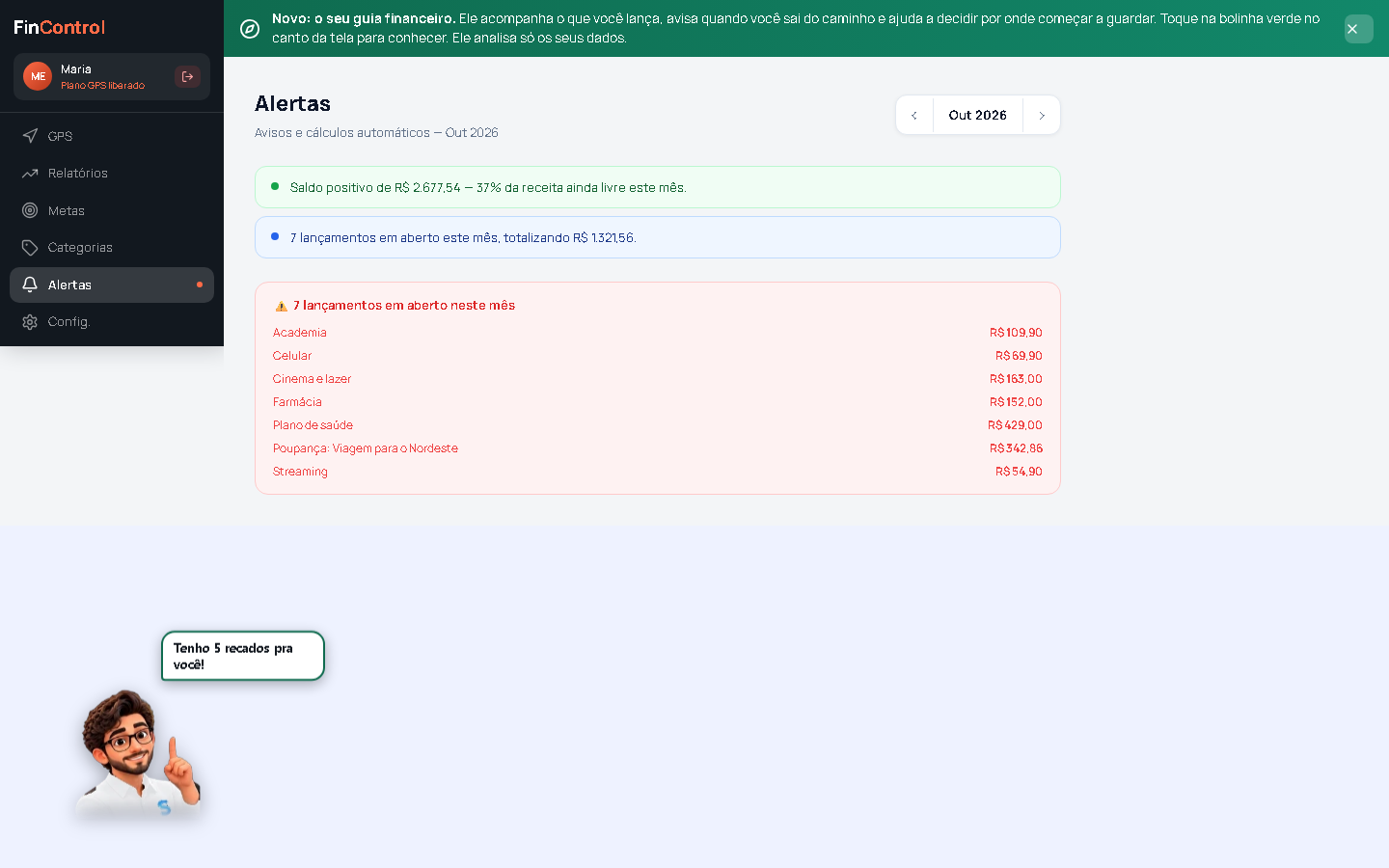Click the compass icon in the green banner

coord(250,29)
